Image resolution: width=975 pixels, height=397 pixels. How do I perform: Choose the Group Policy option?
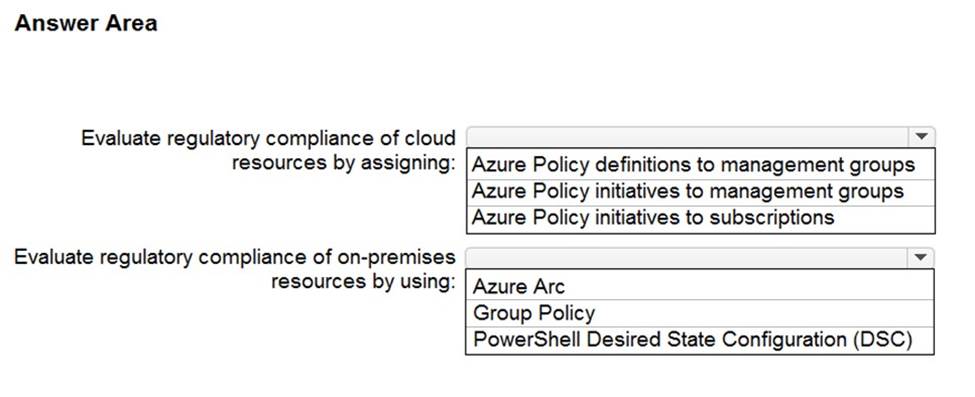700,313
